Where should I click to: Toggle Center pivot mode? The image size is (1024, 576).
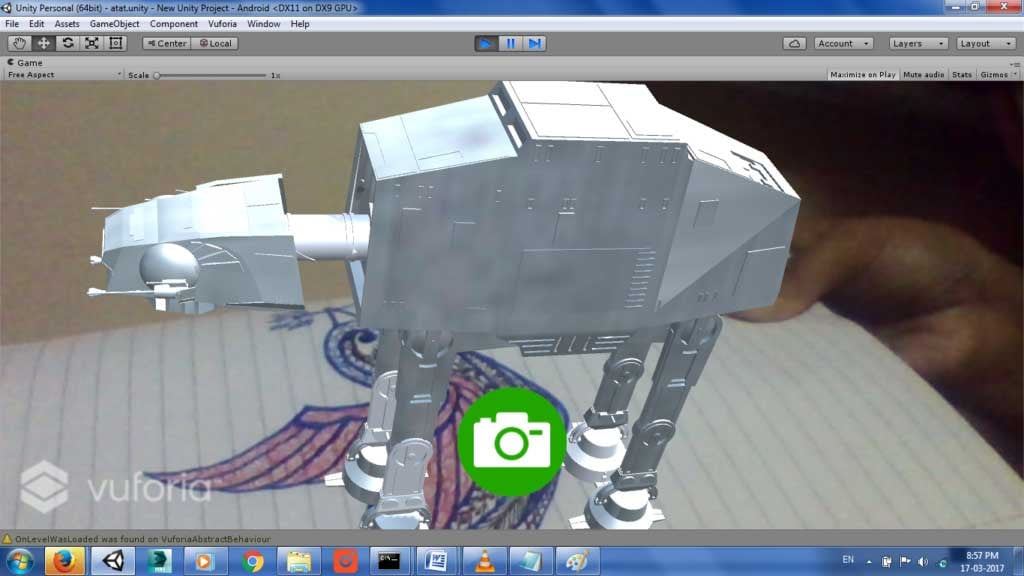[167, 43]
